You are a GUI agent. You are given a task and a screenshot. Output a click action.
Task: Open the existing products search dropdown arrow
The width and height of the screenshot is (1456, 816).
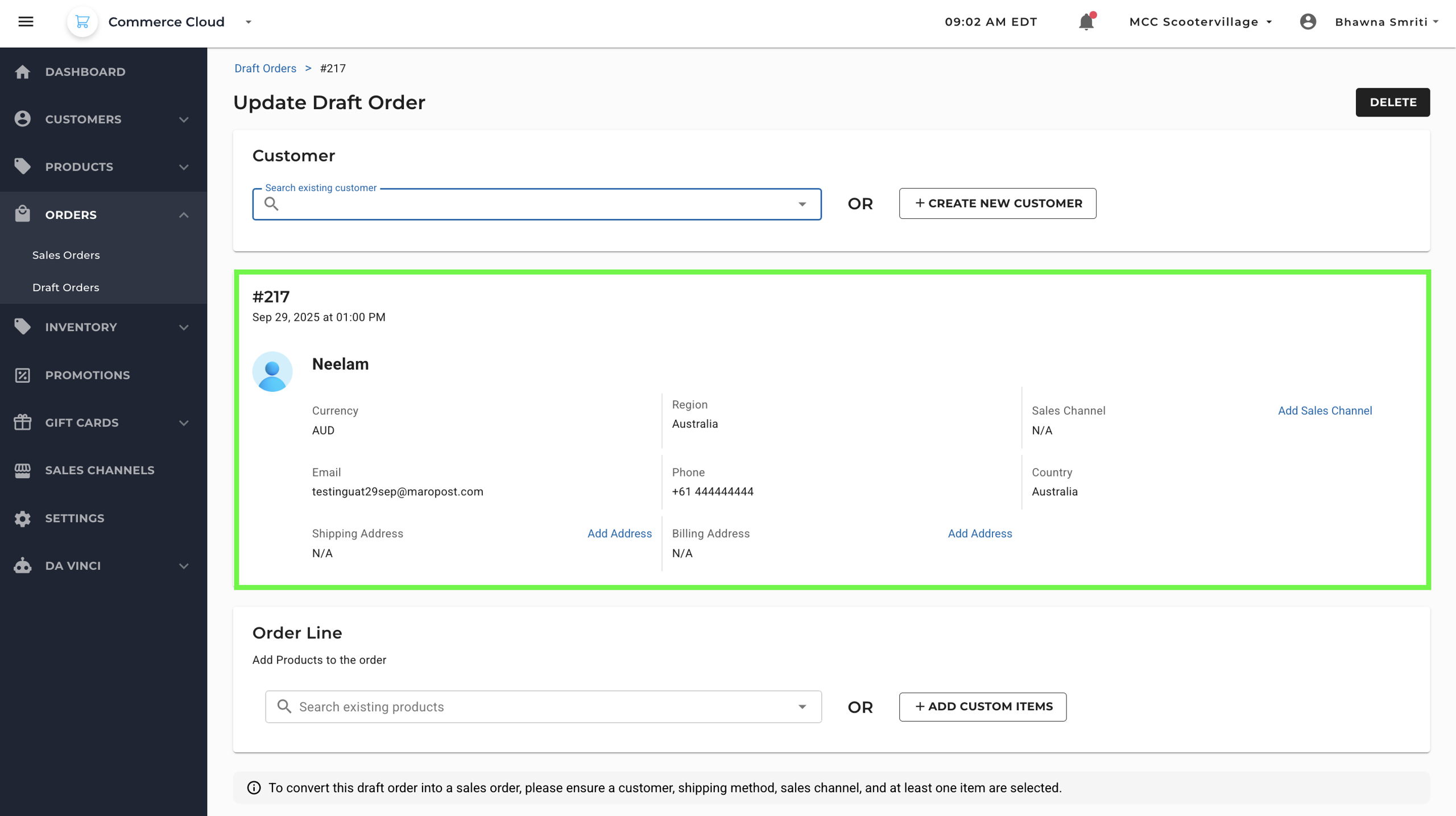tap(802, 707)
